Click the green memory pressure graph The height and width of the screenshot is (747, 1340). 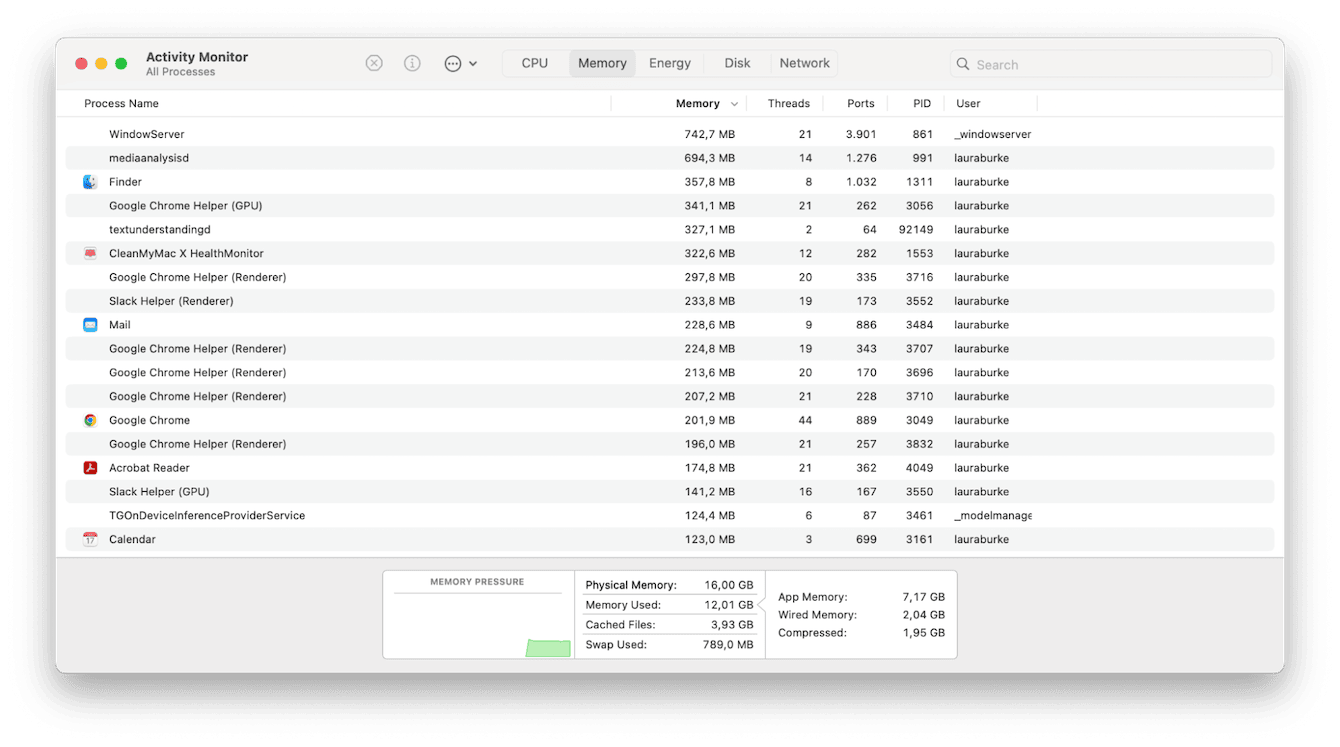click(x=548, y=649)
